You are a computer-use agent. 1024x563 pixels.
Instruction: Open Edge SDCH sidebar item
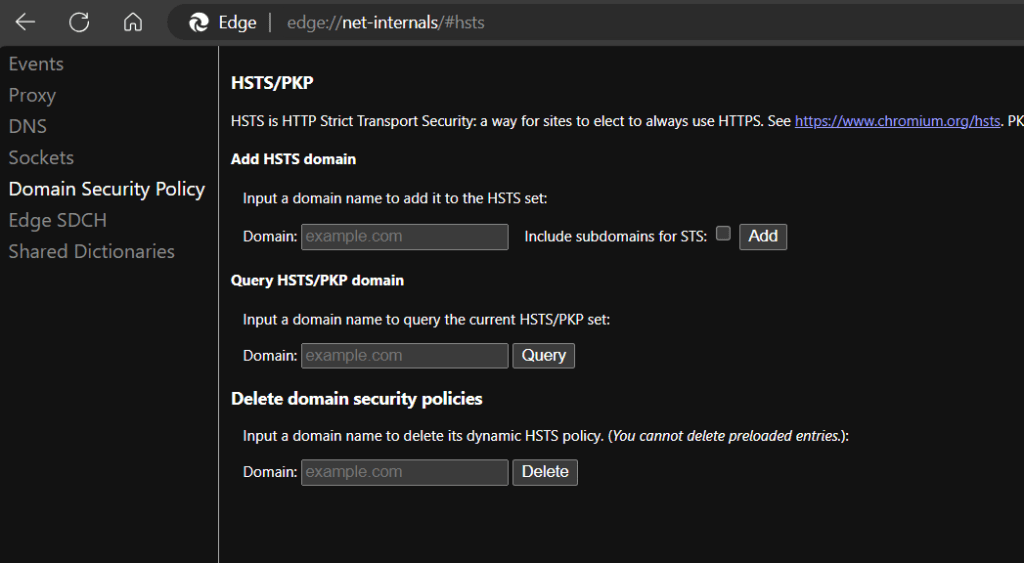point(57,220)
